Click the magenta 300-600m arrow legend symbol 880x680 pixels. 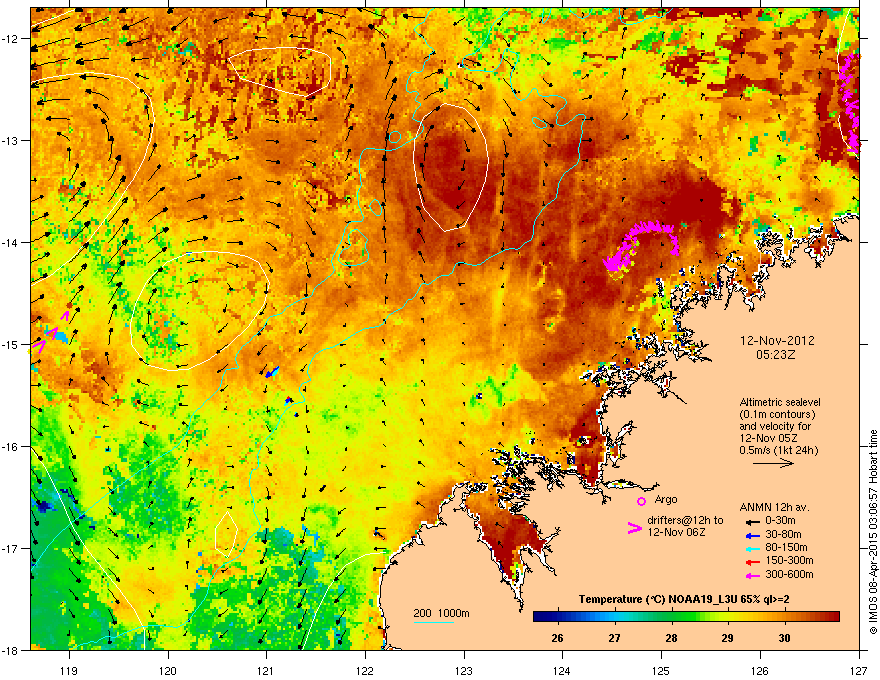751,575
